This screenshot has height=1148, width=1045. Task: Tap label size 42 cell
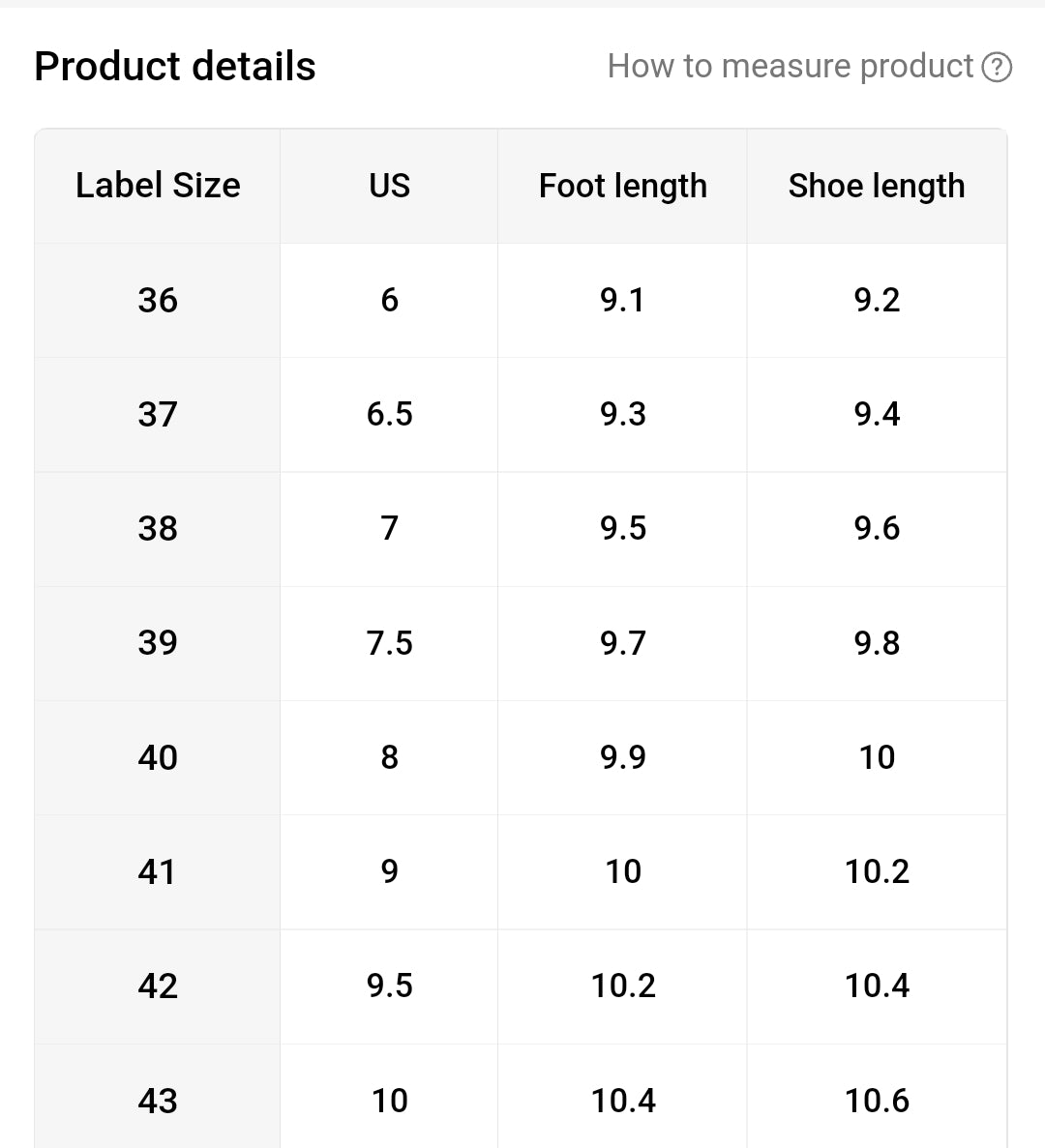(158, 986)
